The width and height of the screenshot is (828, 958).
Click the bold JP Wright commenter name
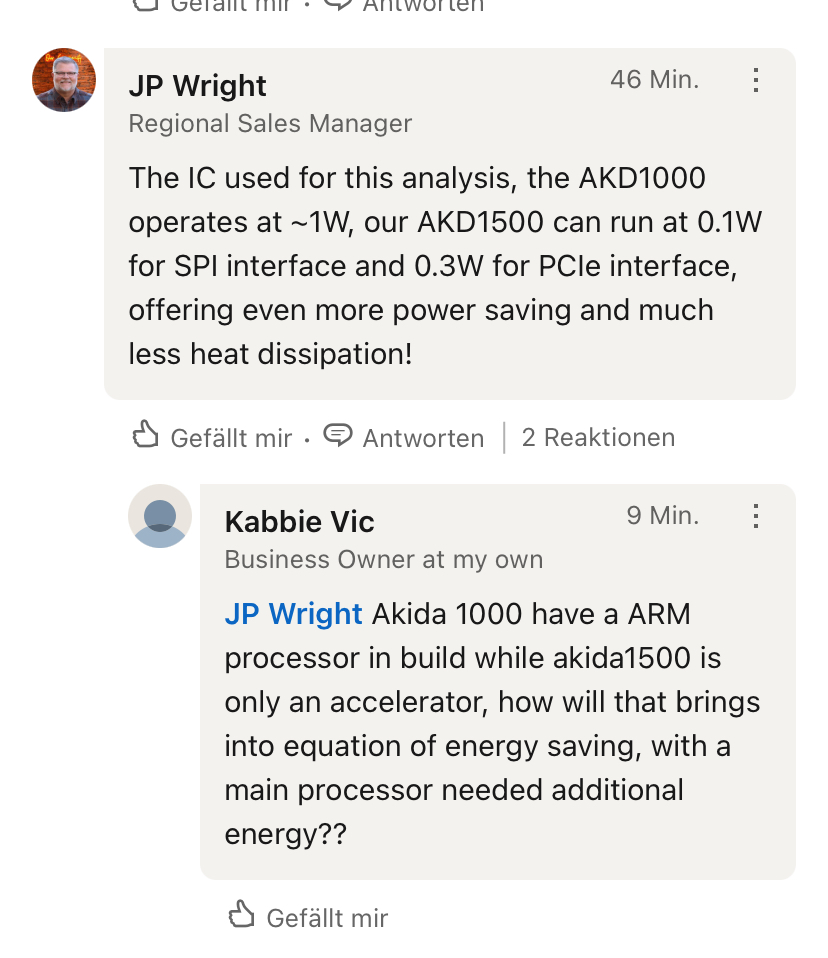[198, 86]
